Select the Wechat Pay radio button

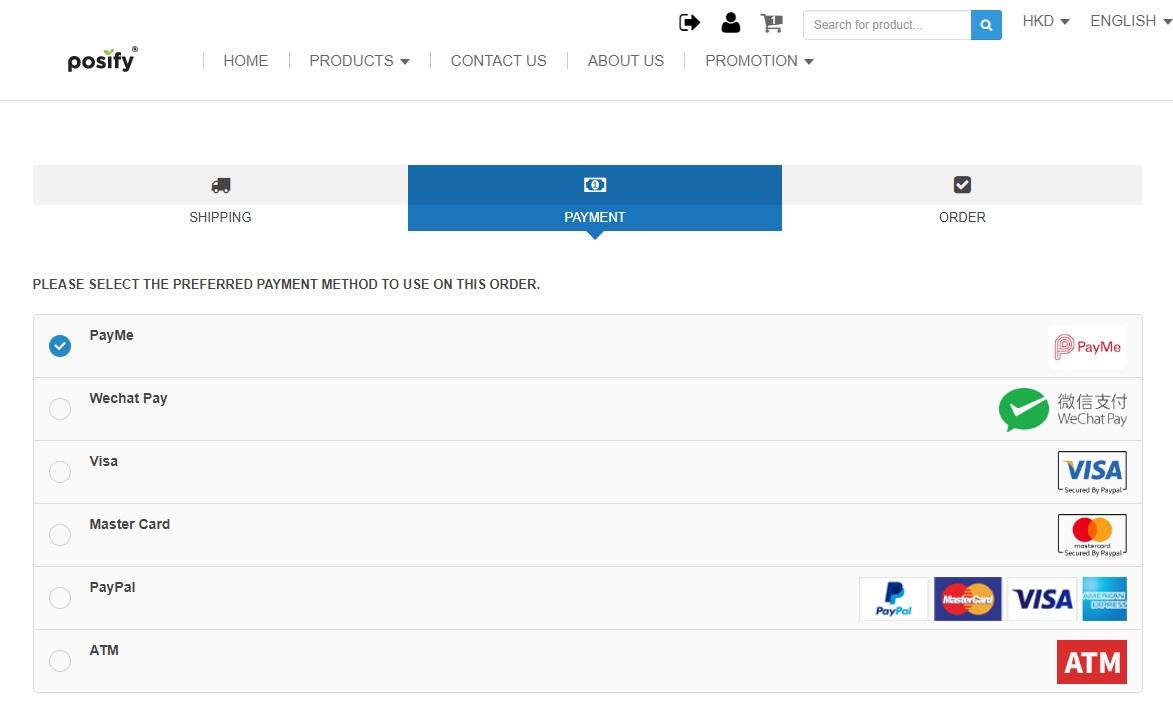coord(60,409)
